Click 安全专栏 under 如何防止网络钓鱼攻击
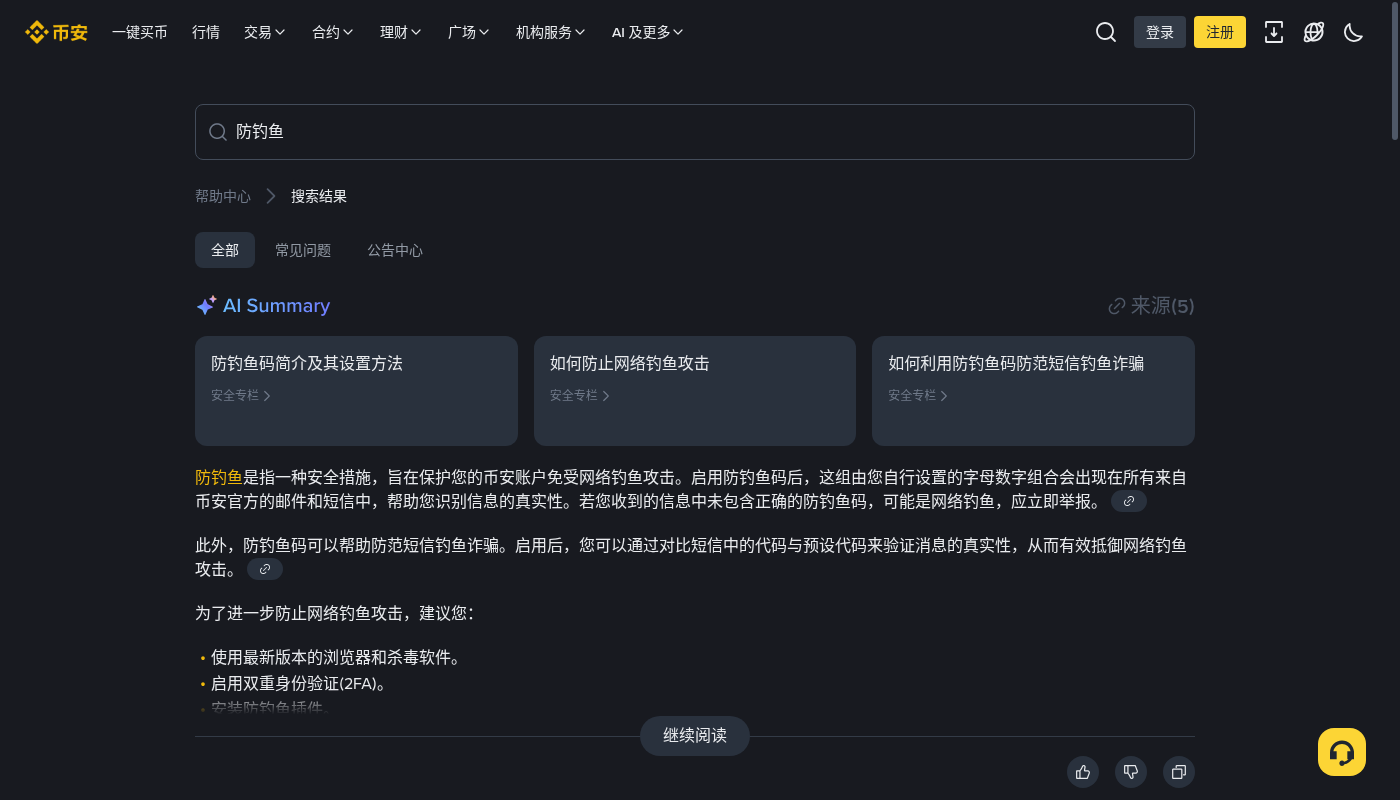The image size is (1400, 800). (x=580, y=395)
